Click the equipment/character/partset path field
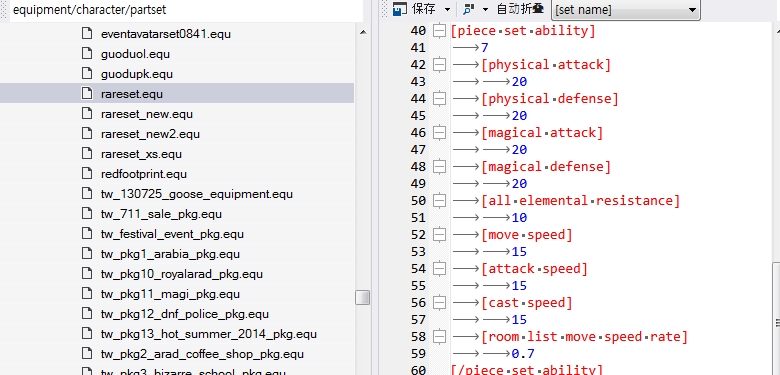 (187, 10)
